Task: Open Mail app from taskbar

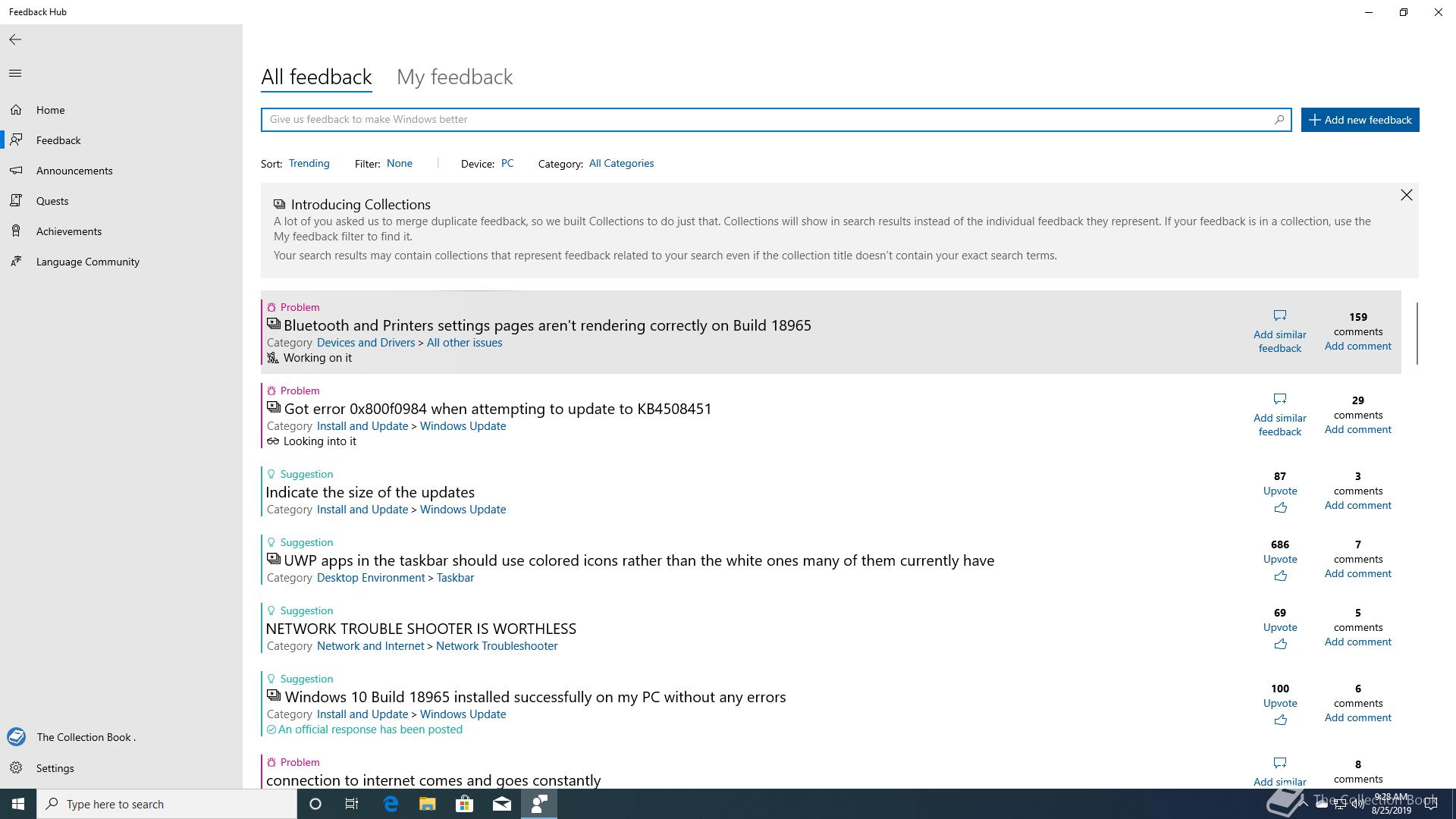Action: point(502,804)
